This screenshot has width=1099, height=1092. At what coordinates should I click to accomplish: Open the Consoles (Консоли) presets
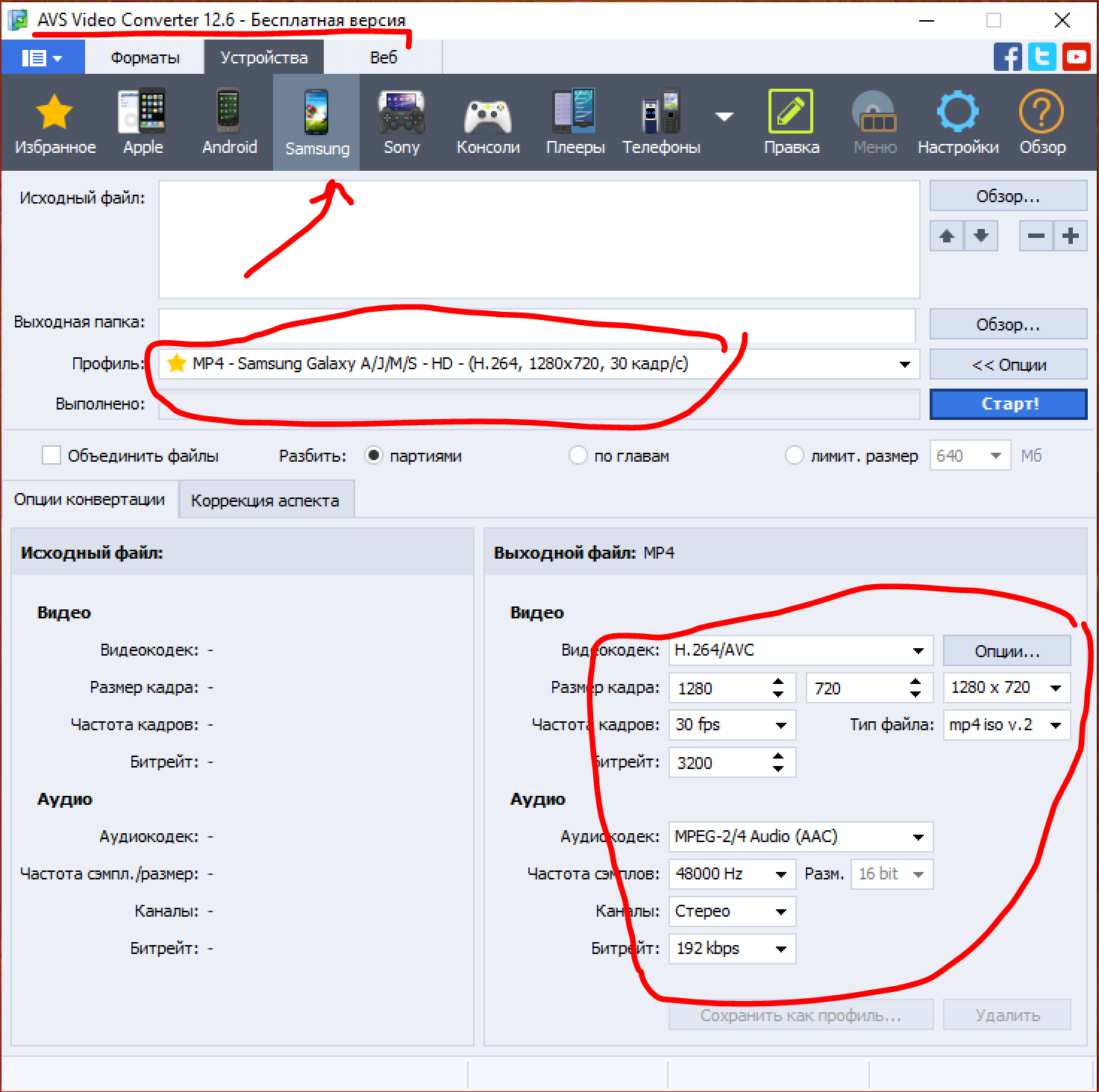(488, 122)
